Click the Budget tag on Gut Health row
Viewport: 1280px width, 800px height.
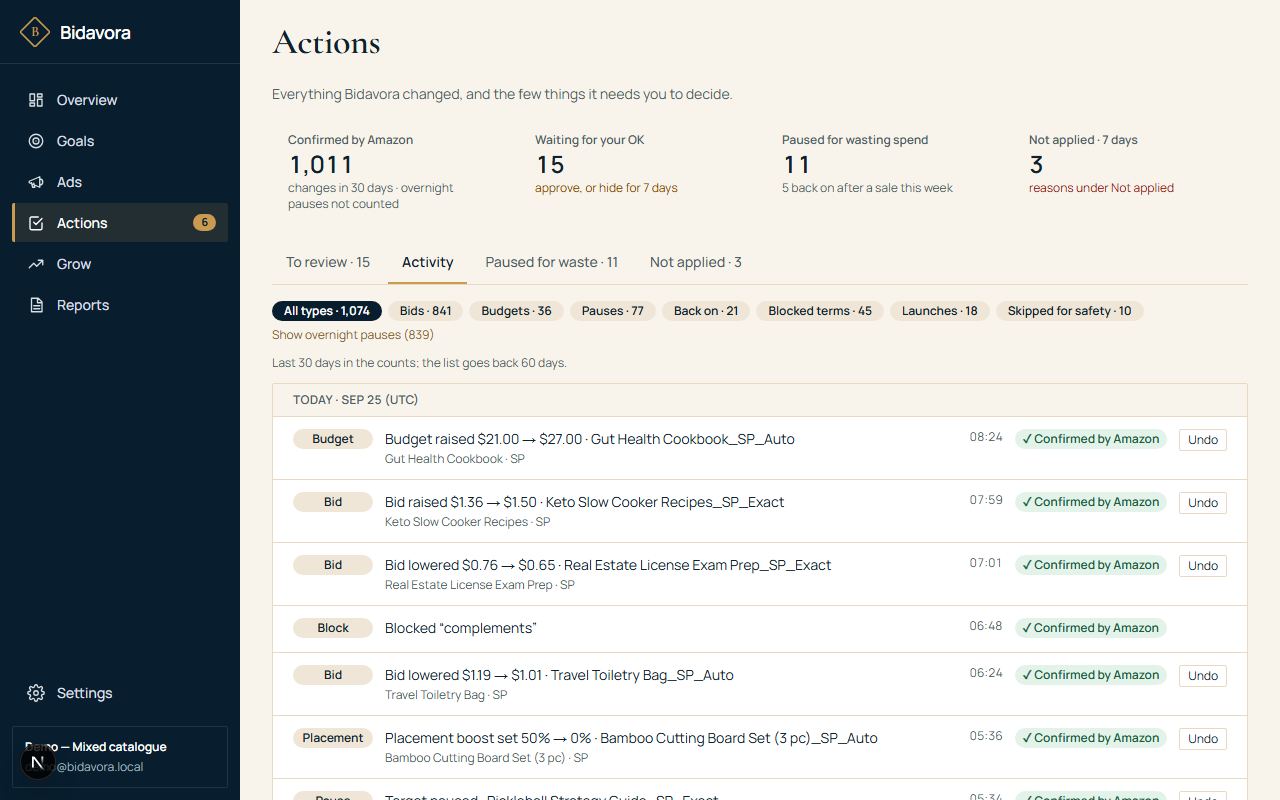coord(333,439)
